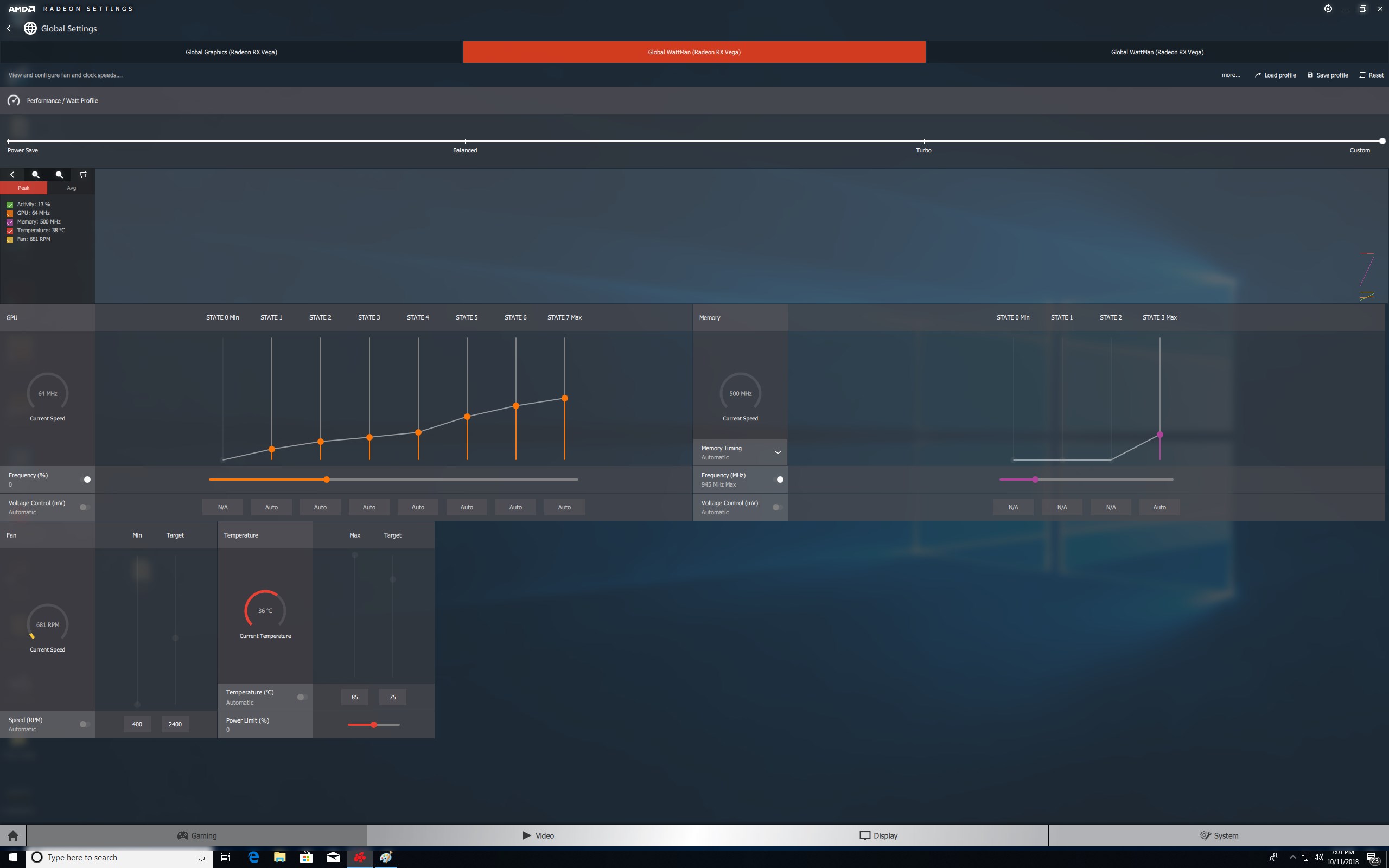Switch to Global Graphics (Radeon RX Vega) tab

pyautogui.click(x=231, y=52)
